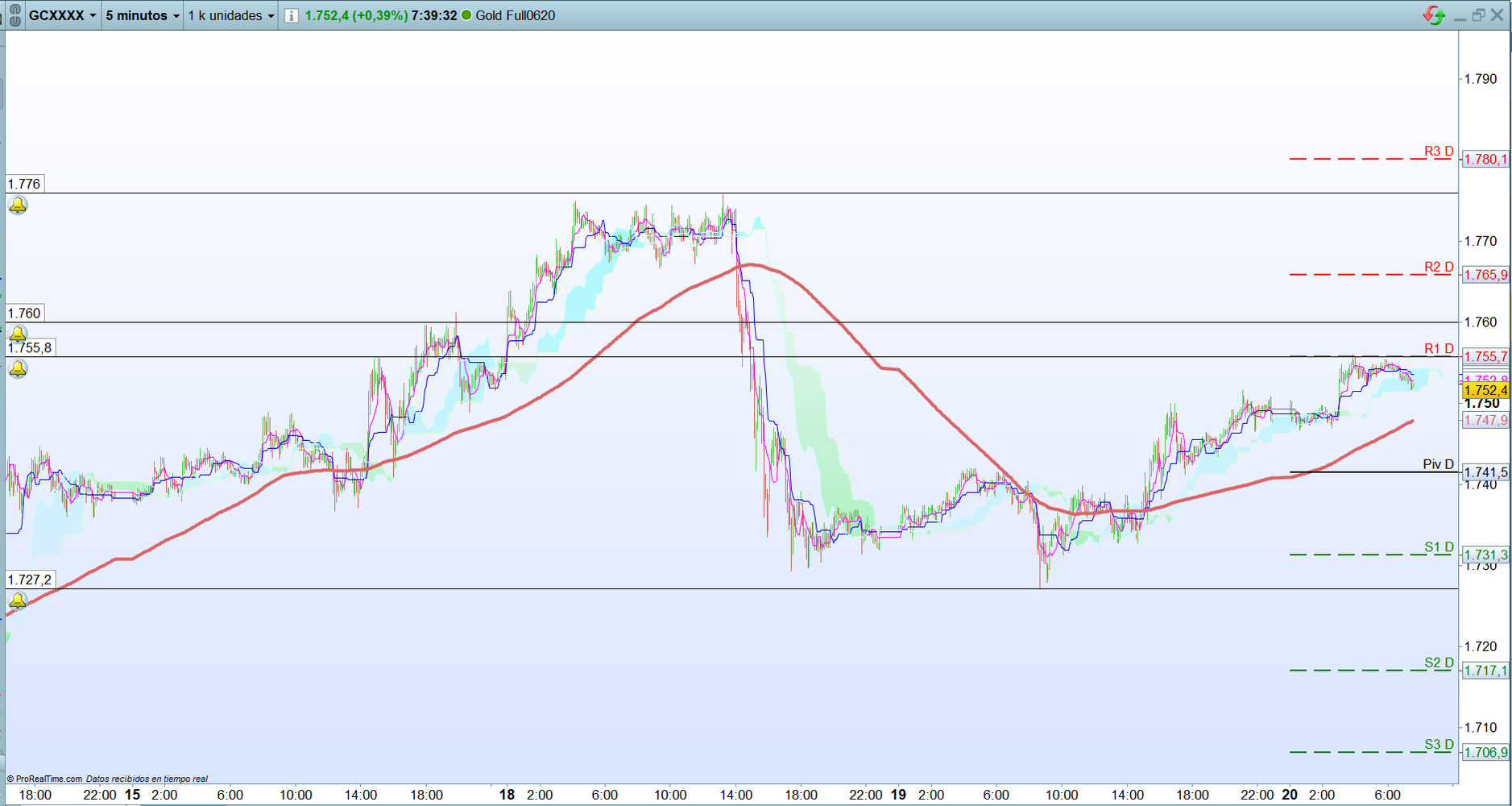Screen dimensions: 1512x806
Task: Click the date 15 on time axis
Action: click(132, 795)
